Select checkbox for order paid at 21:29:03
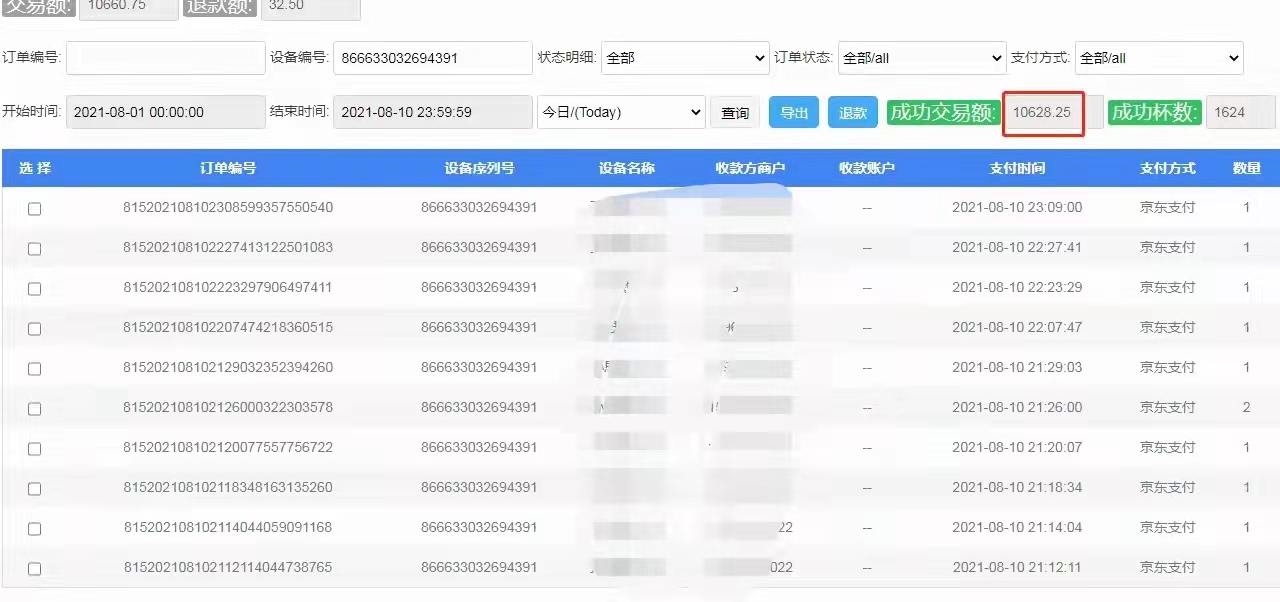 click(34, 369)
